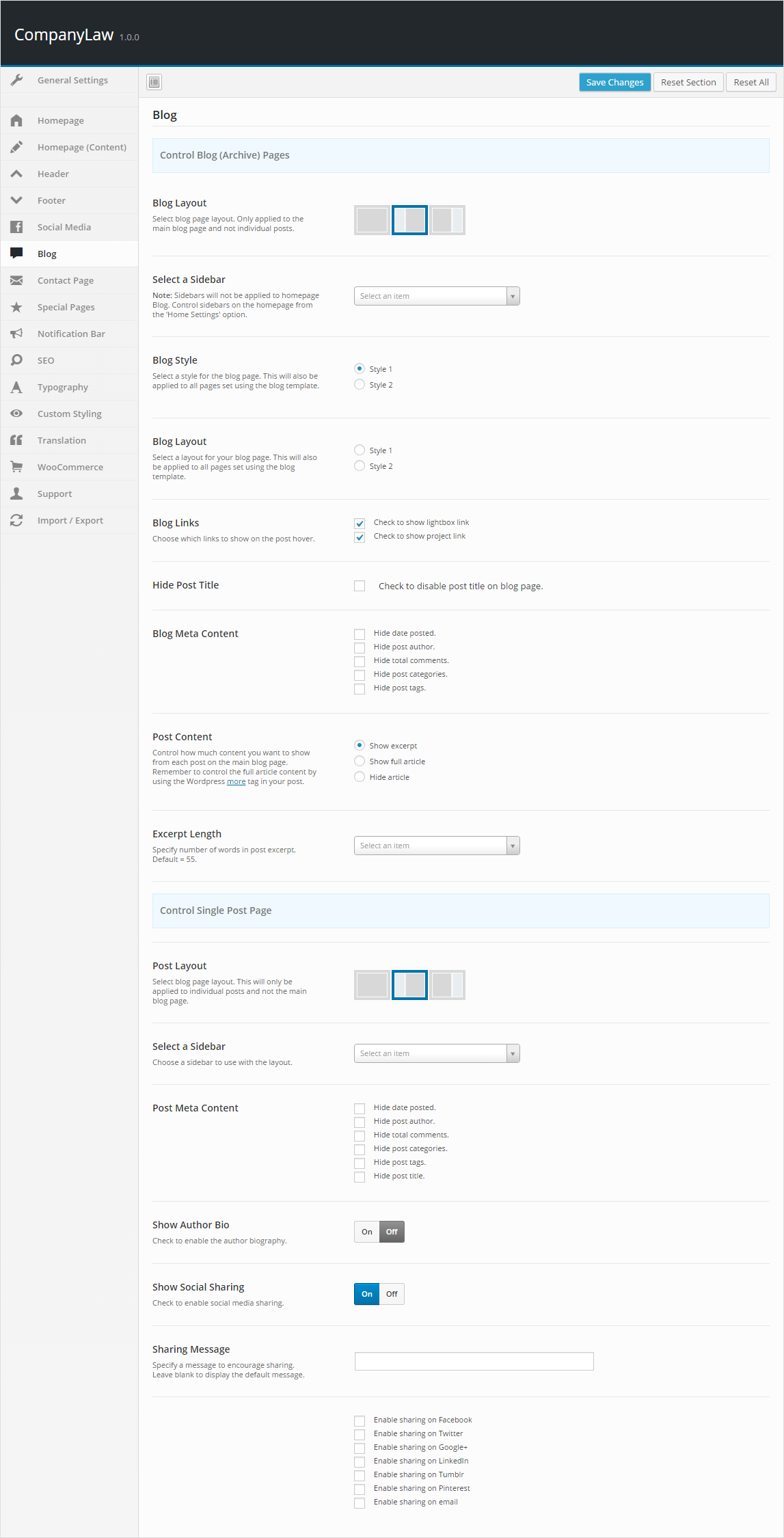
Task: Click the Facebook icon for Social Media
Action: tap(17, 227)
